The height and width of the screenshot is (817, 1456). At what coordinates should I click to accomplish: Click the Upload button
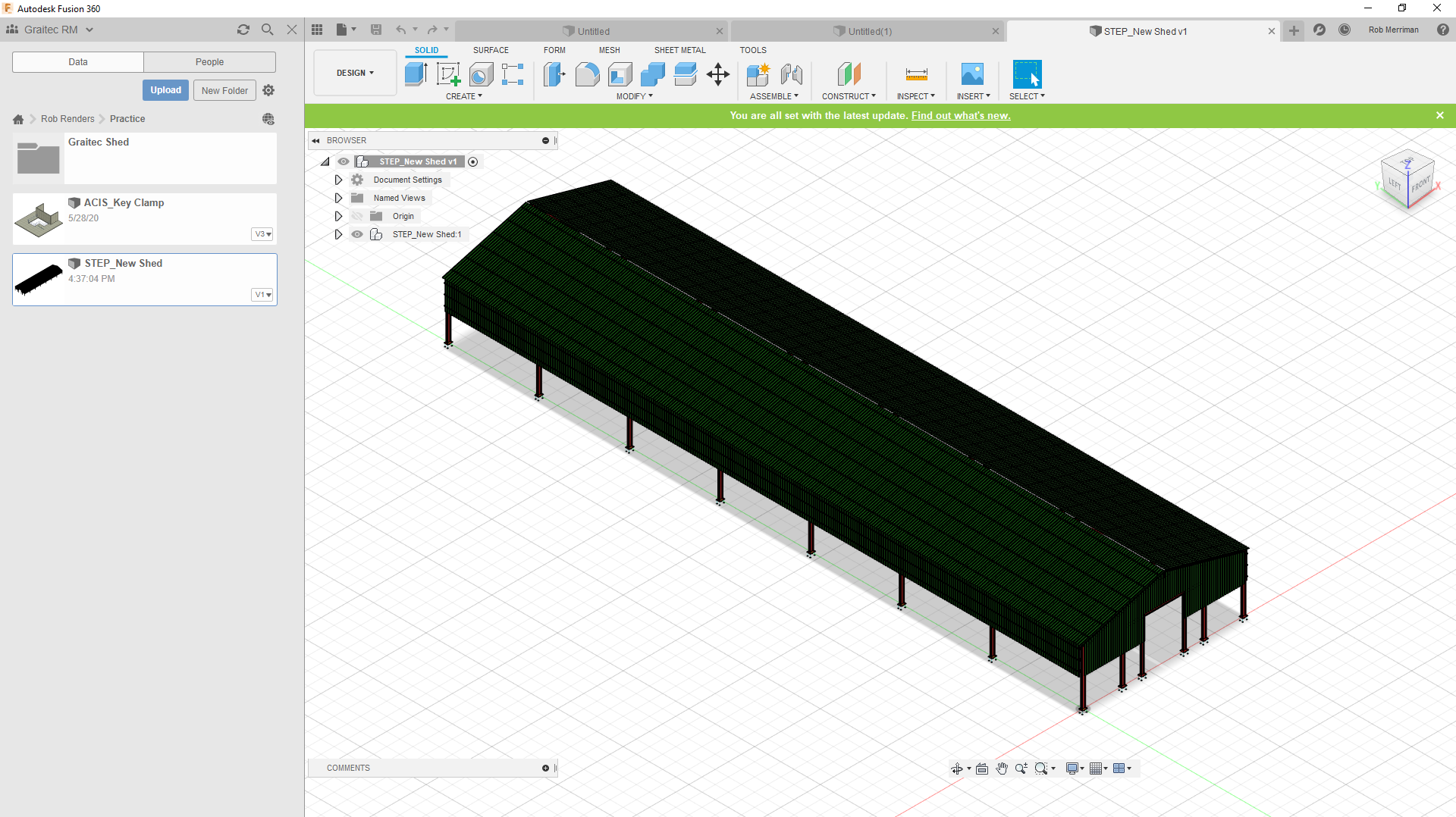coord(165,89)
